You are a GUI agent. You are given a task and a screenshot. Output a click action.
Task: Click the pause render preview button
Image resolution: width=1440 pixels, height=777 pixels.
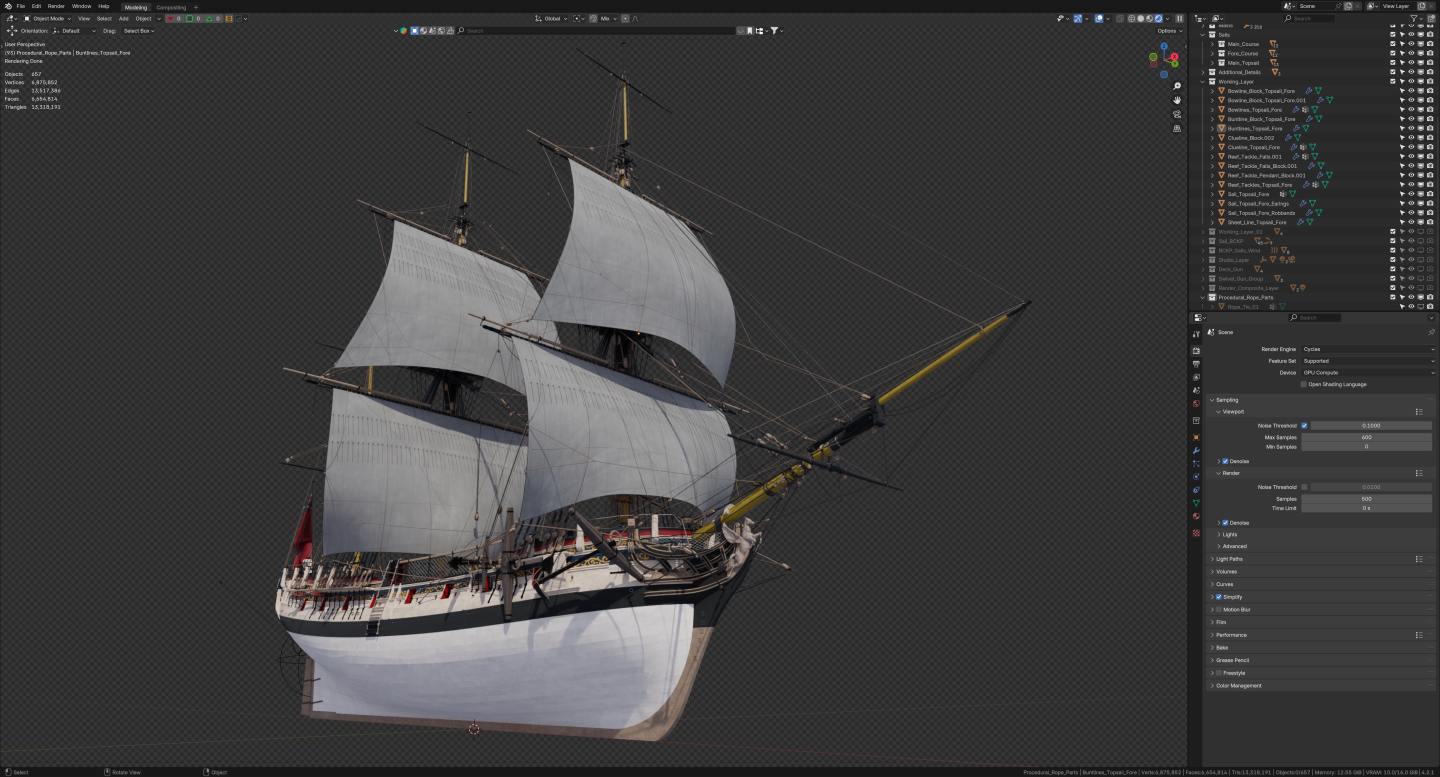[x=1179, y=18]
